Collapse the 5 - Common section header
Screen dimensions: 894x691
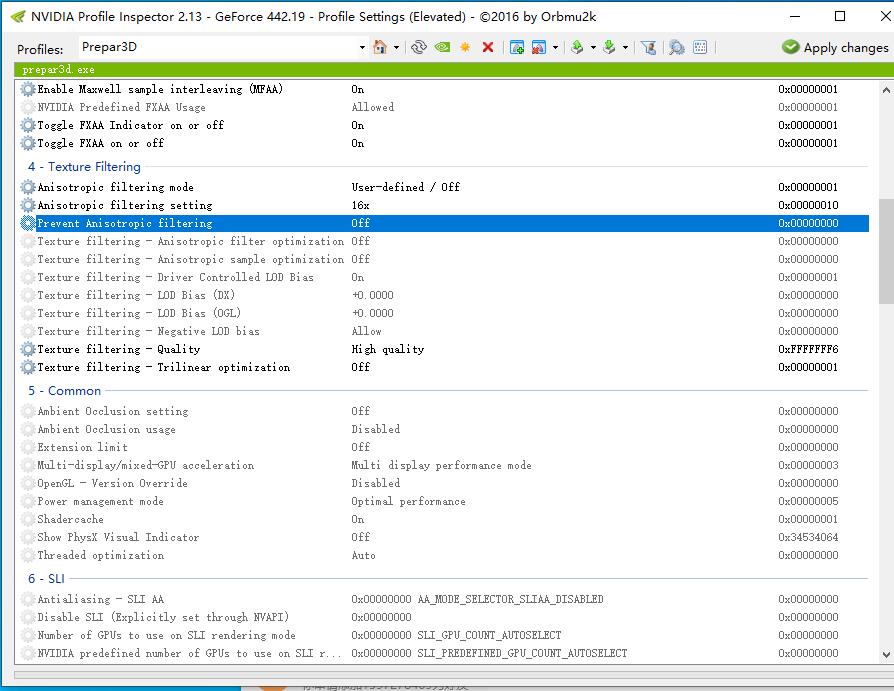click(64, 391)
